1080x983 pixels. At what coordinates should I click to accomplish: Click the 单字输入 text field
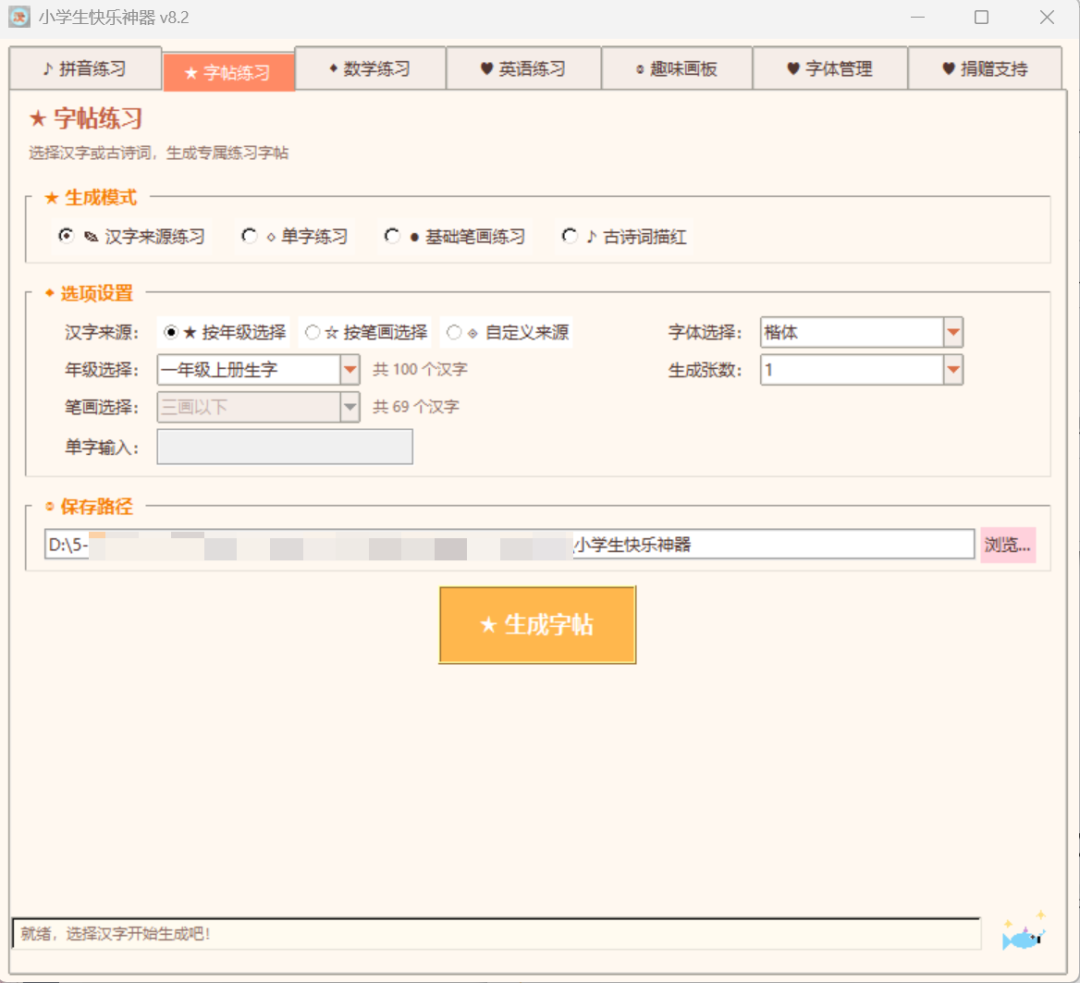pyautogui.click(x=284, y=446)
